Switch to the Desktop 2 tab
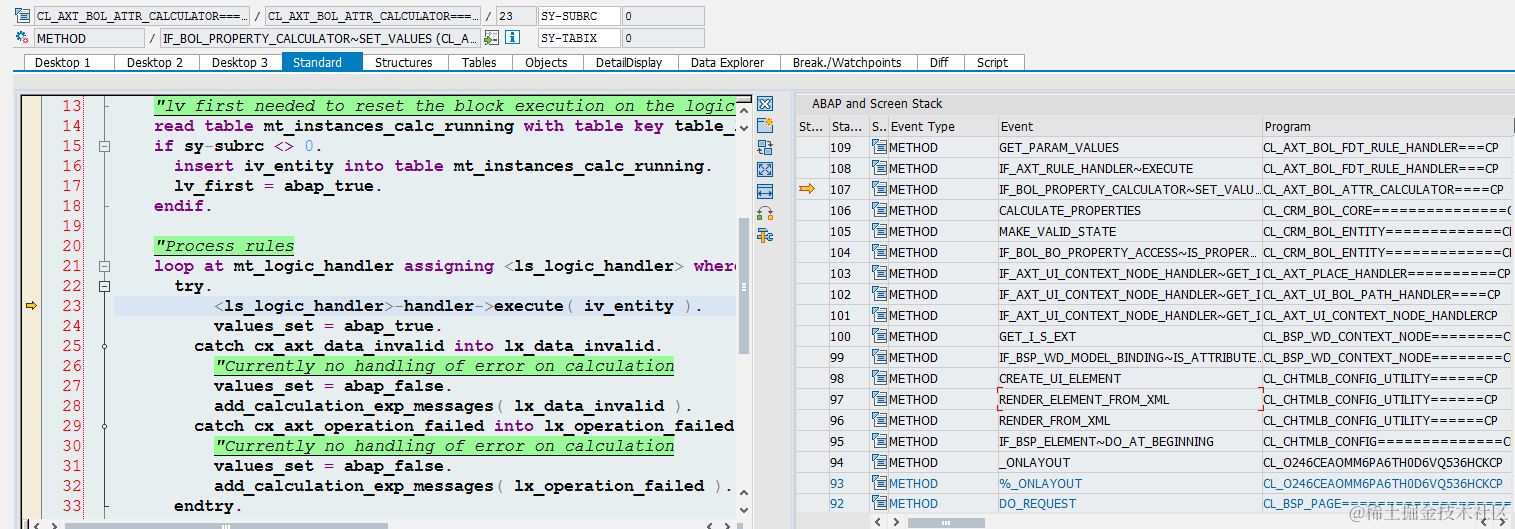 pos(156,62)
